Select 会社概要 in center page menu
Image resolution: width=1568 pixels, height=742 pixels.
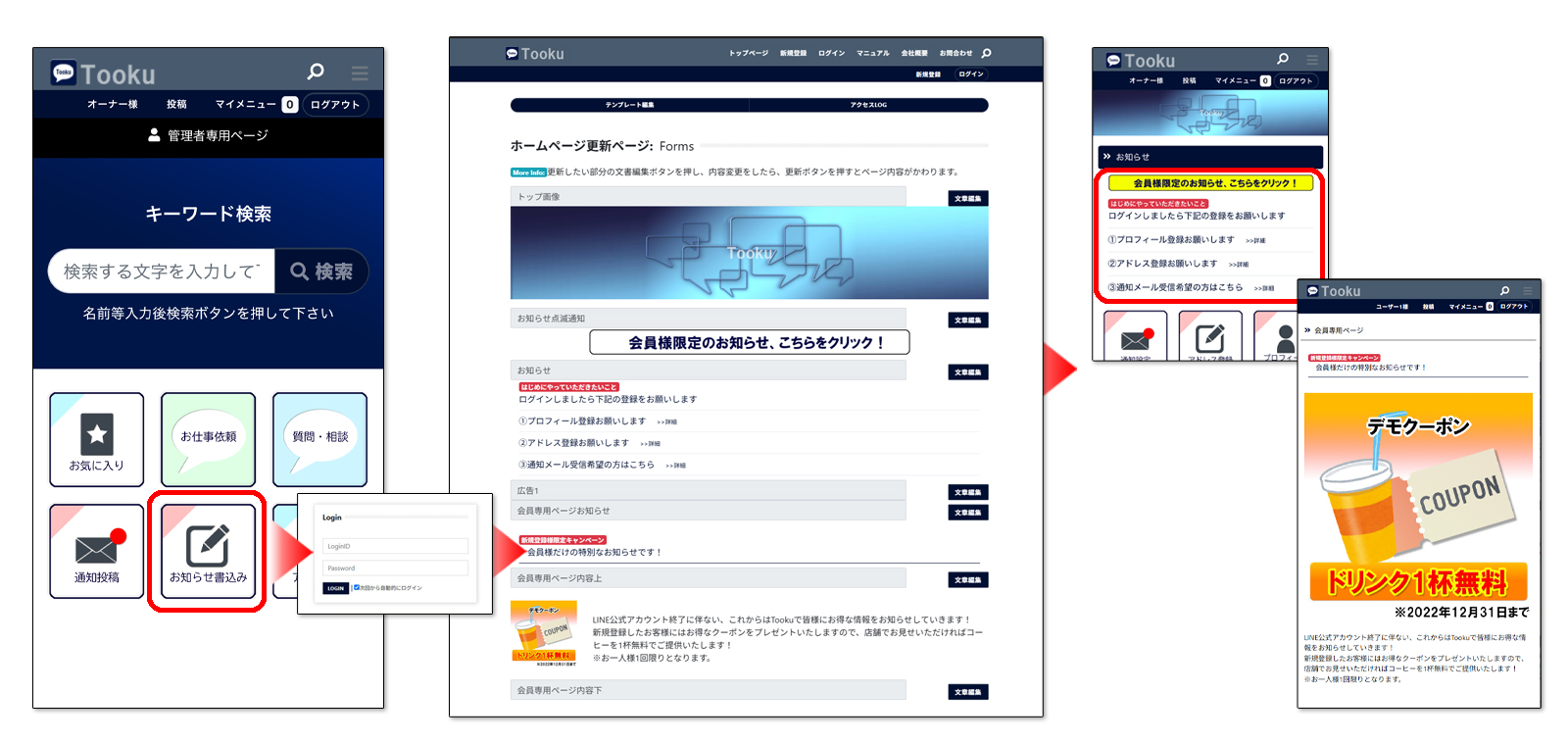(x=914, y=53)
